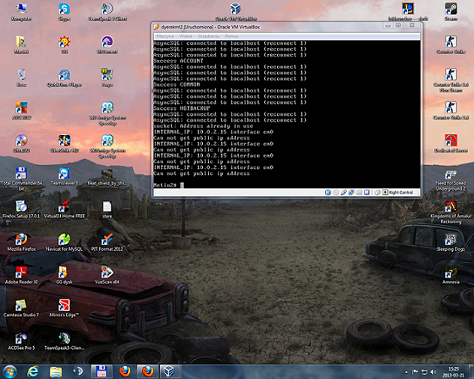This screenshot has height=379, width=474.
Task: Open the Urządzenia menu in VirtualBox
Action: 208,36
